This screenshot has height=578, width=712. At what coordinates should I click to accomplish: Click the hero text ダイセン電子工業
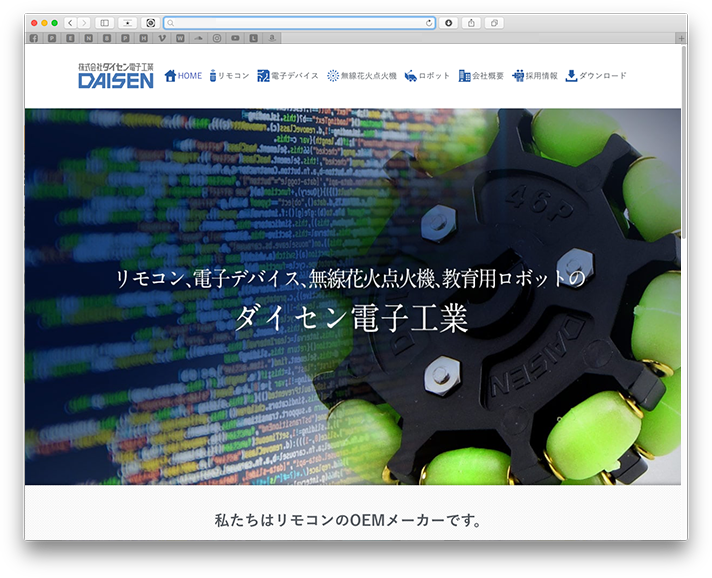(x=351, y=318)
